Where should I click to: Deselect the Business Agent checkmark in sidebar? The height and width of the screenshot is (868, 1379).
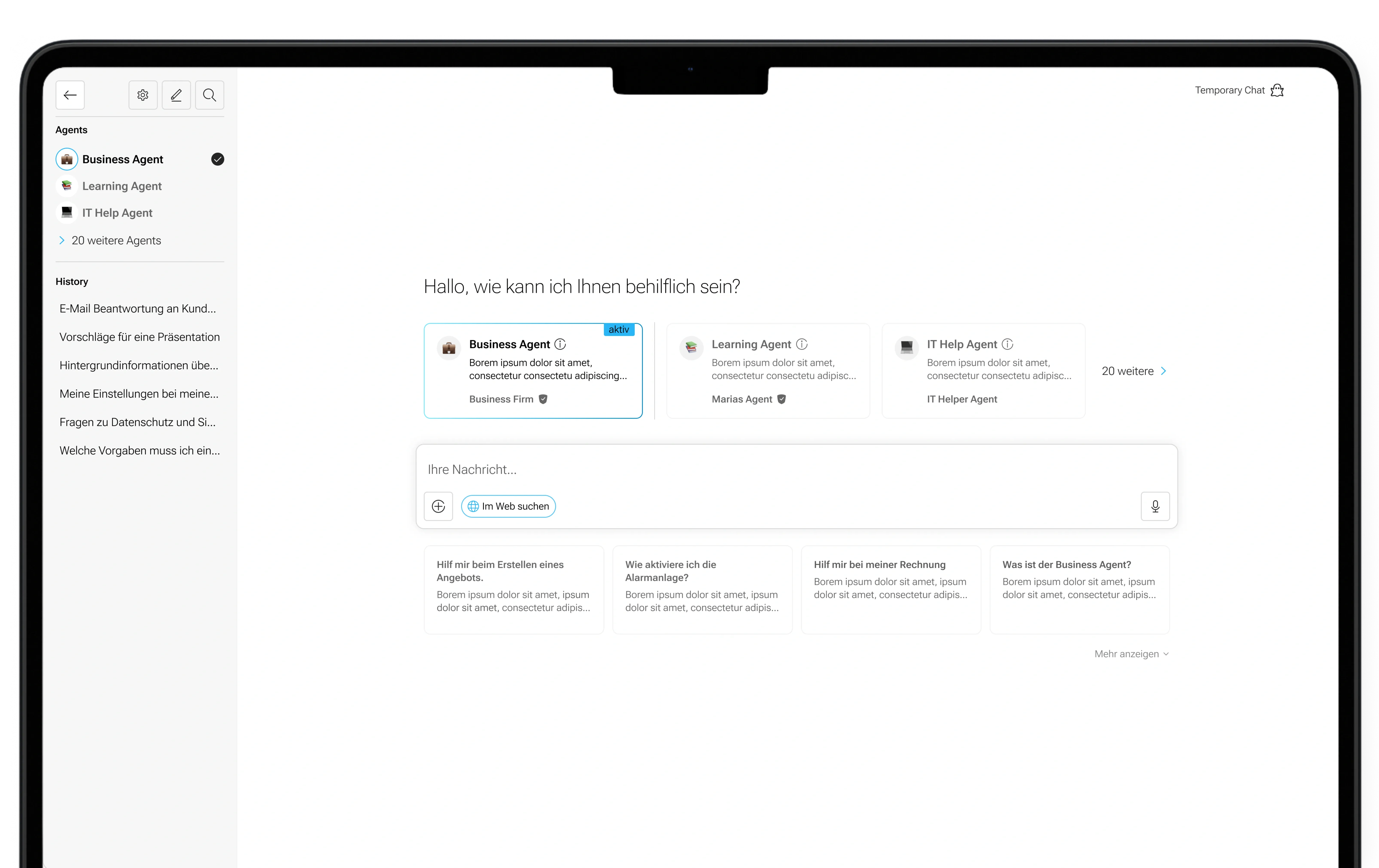click(x=218, y=159)
